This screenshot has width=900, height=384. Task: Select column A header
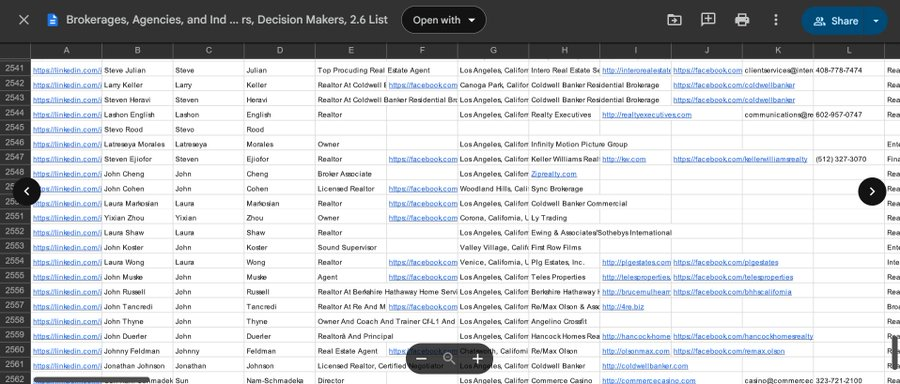[66, 51]
